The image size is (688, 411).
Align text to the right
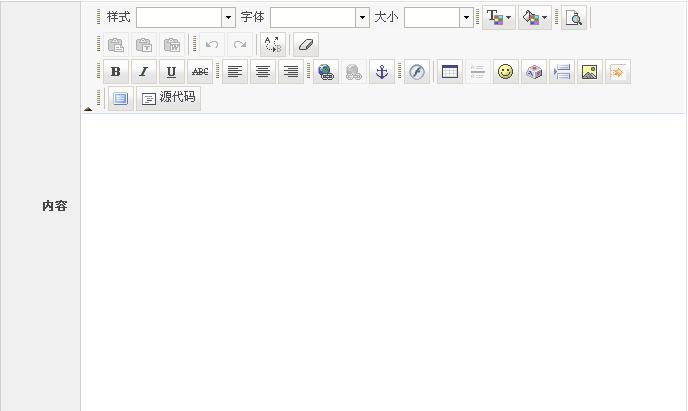(291, 71)
